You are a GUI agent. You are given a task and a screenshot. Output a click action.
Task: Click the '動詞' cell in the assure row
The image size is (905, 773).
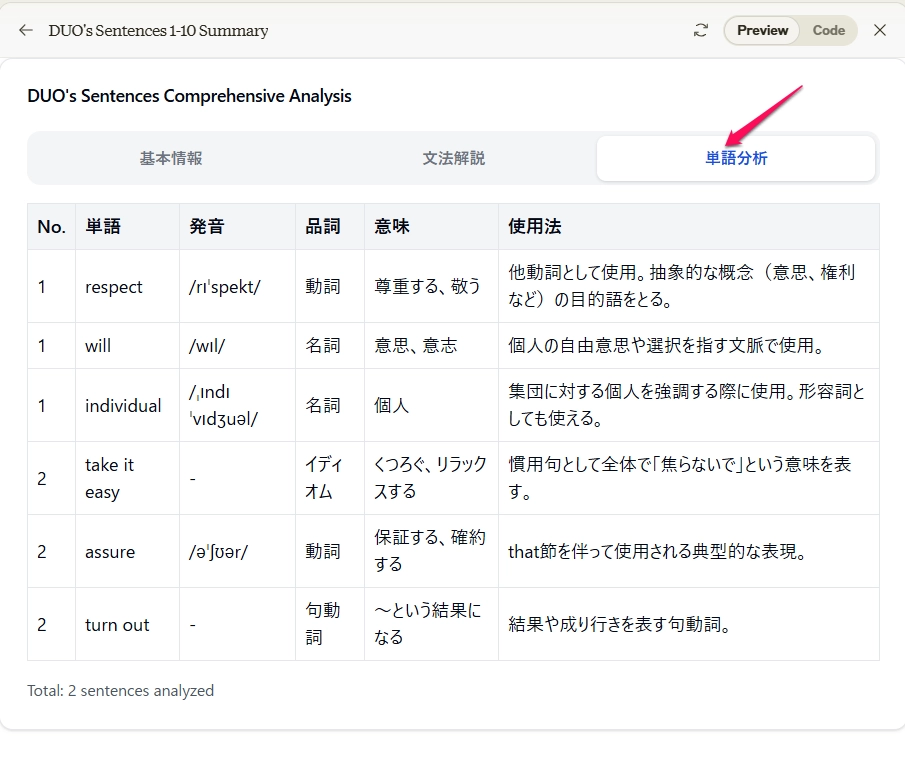click(323, 552)
